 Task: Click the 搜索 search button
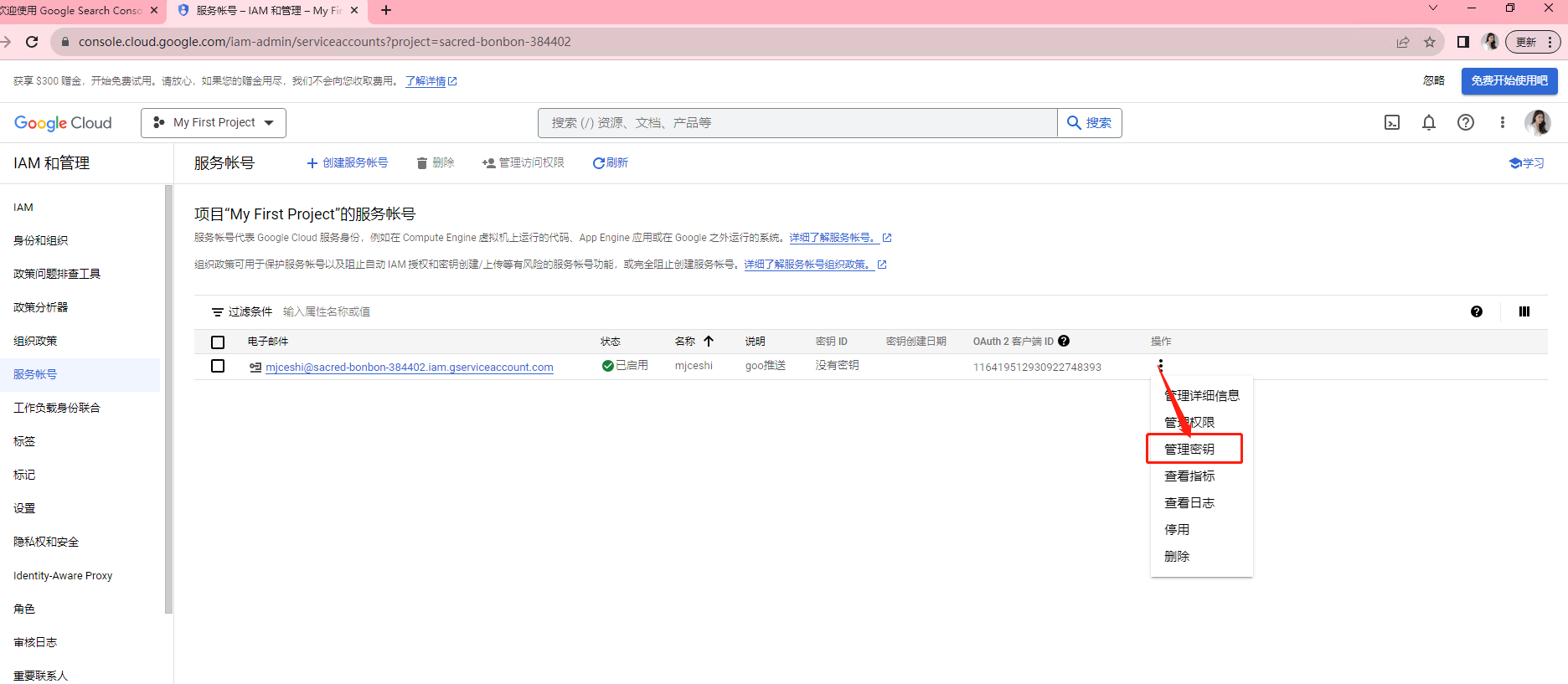click(x=1090, y=123)
